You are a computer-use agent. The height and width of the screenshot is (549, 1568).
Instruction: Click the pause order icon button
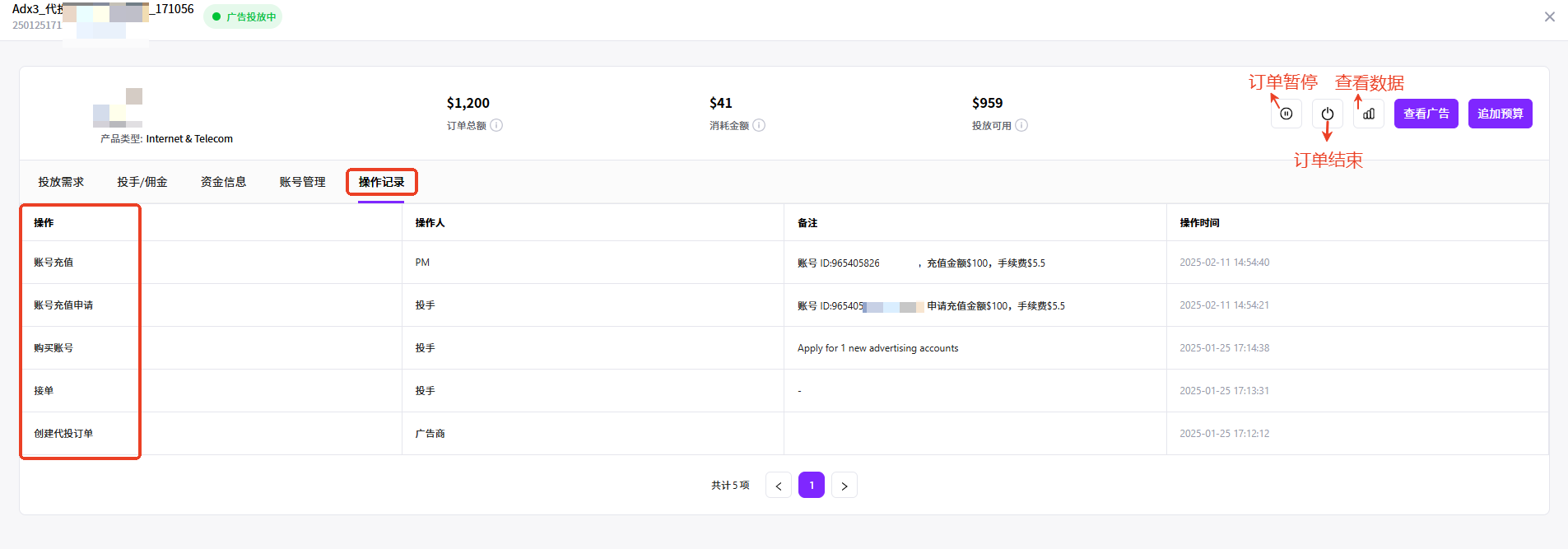tap(1286, 114)
